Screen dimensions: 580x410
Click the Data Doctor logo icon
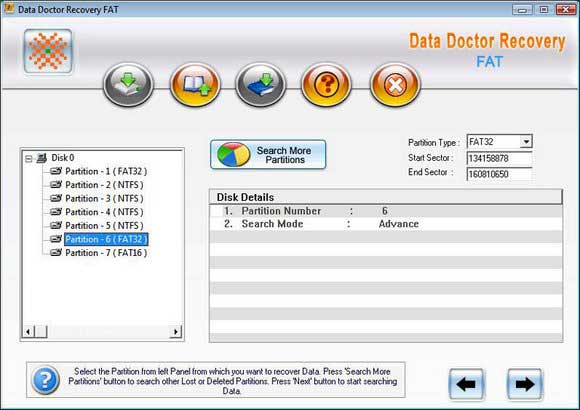tap(48, 51)
